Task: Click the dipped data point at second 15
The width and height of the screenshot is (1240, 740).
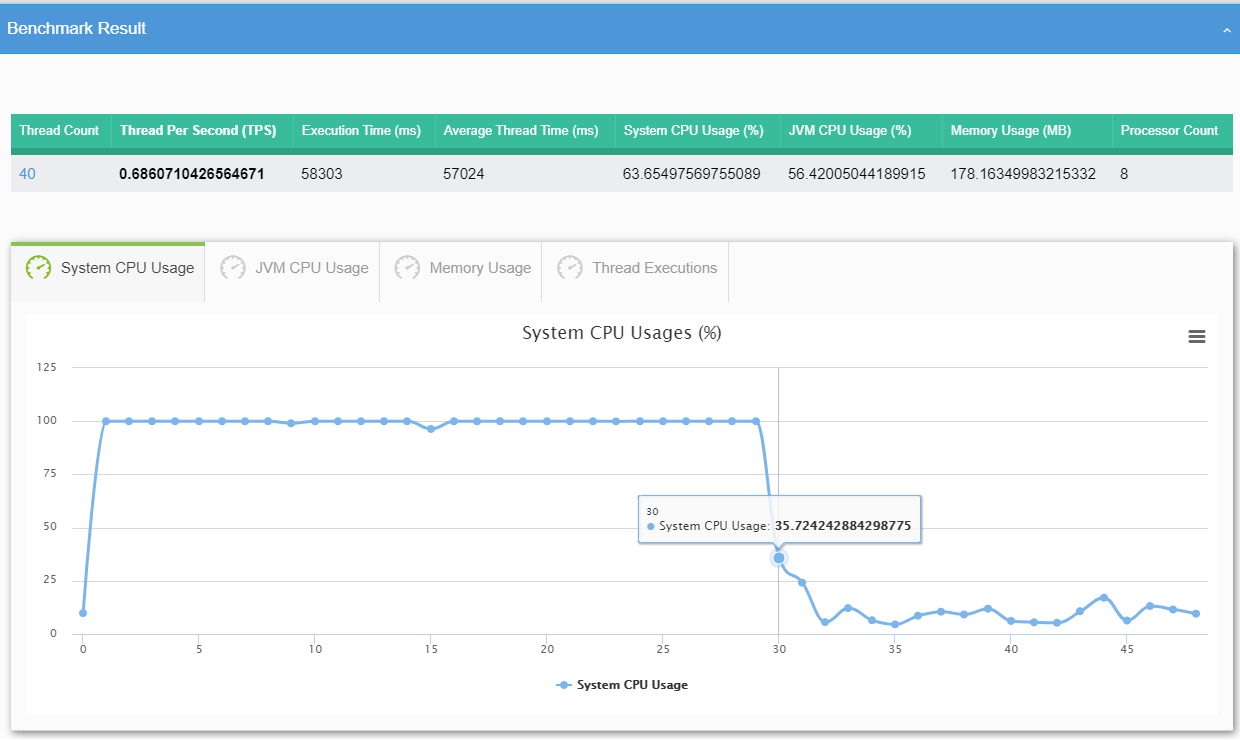Action: [x=431, y=429]
